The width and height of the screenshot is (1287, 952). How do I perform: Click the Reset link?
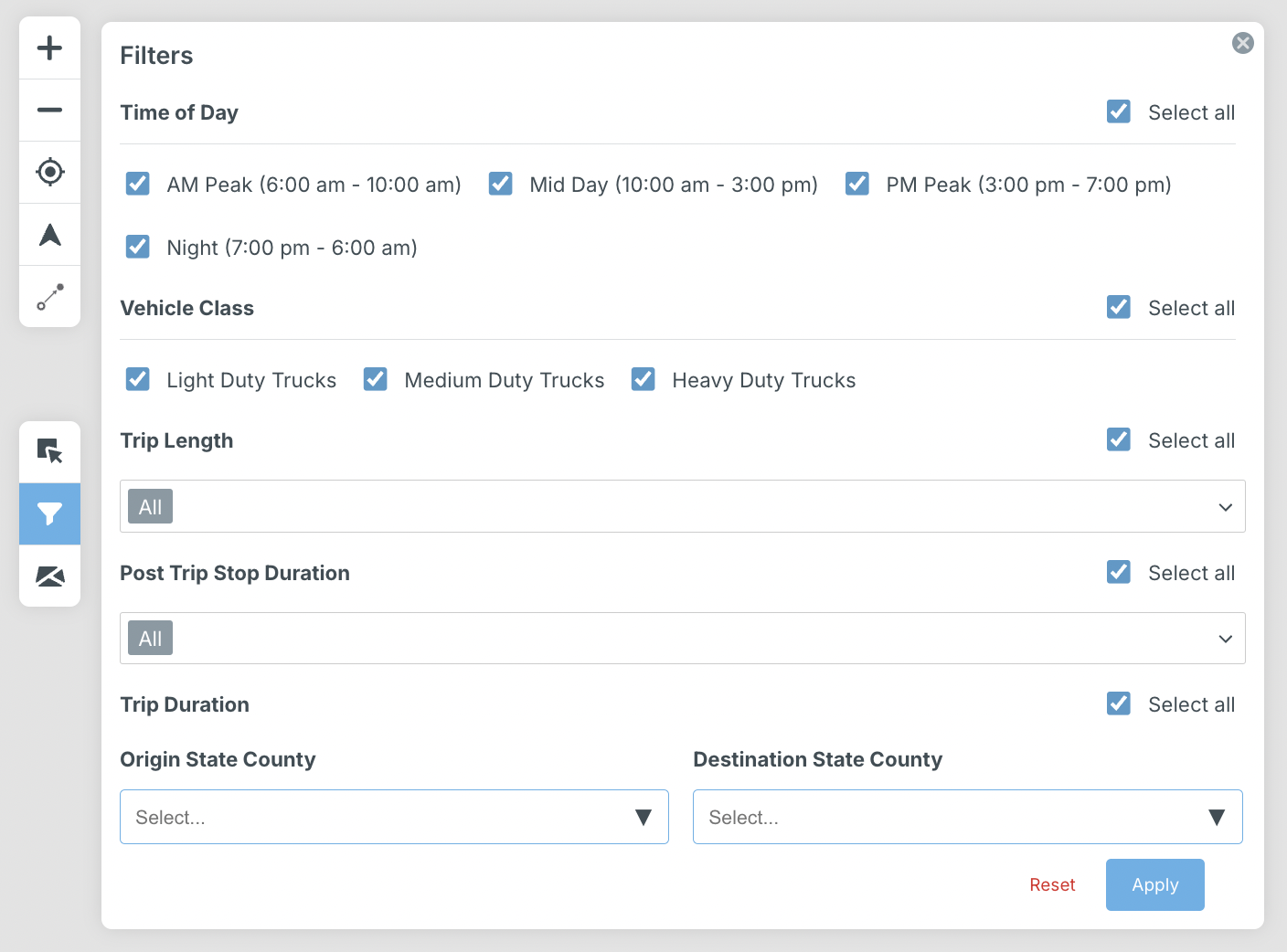coord(1052,884)
